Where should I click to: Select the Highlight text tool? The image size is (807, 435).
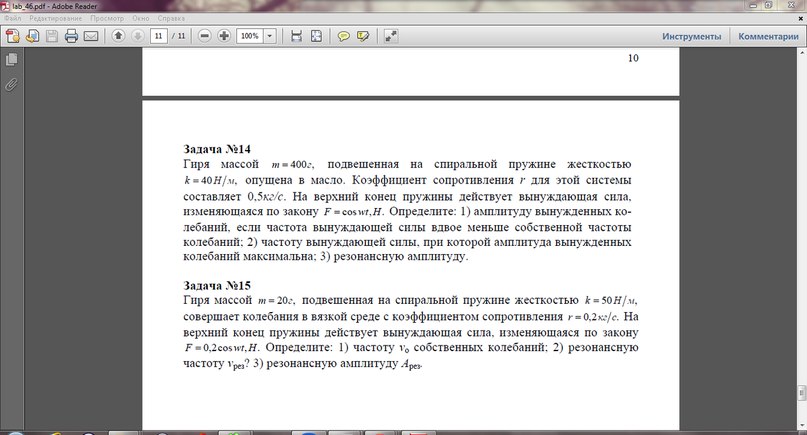click(x=363, y=36)
